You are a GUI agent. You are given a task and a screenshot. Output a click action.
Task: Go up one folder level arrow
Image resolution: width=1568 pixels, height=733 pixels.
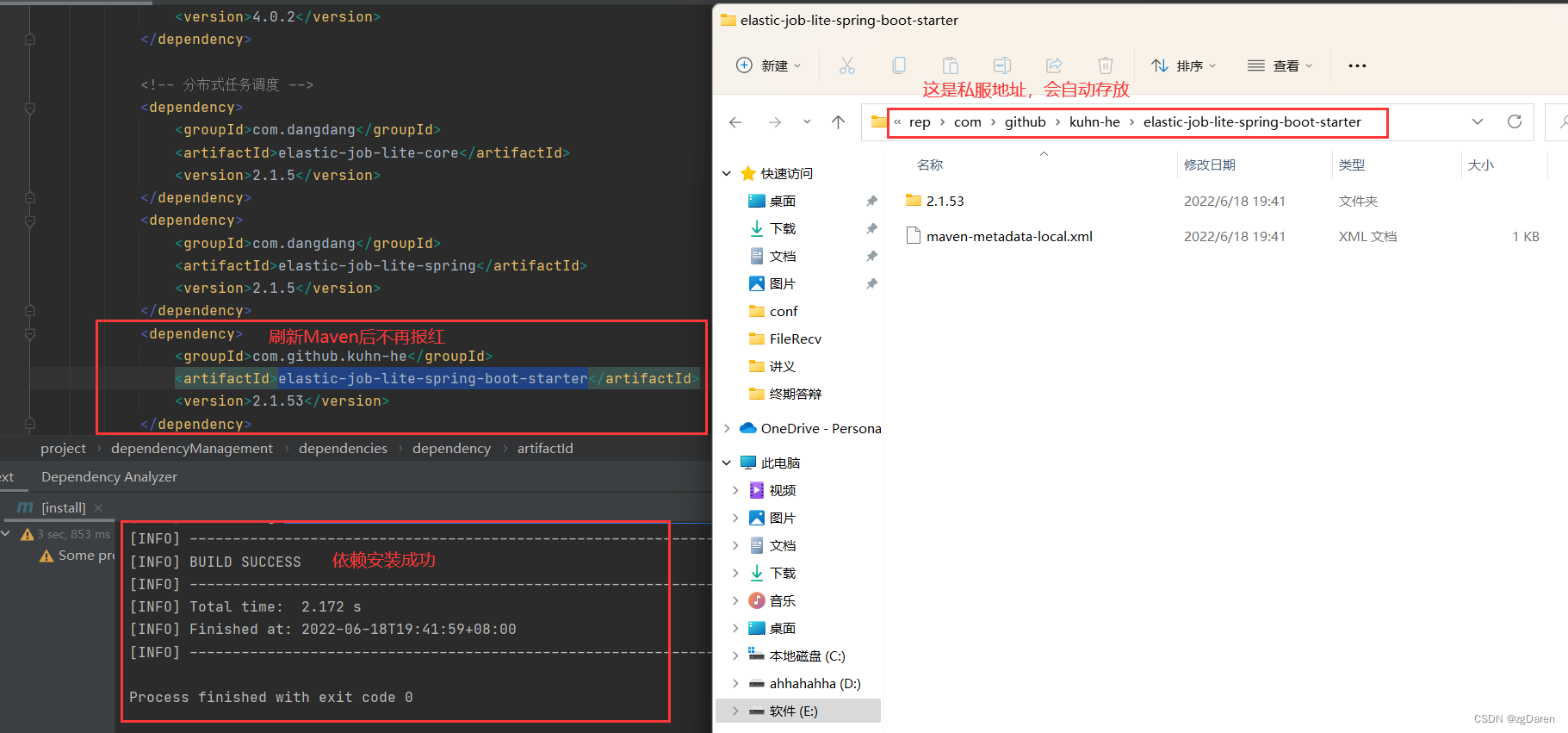pos(838,122)
